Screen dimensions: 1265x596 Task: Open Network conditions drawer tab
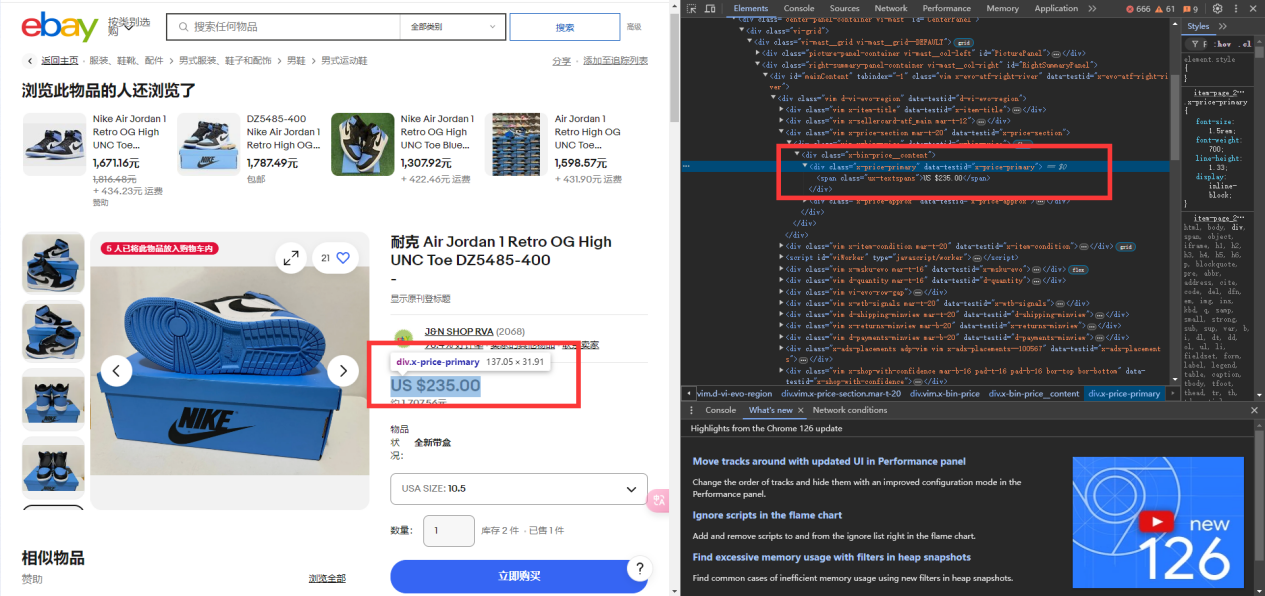coord(849,410)
